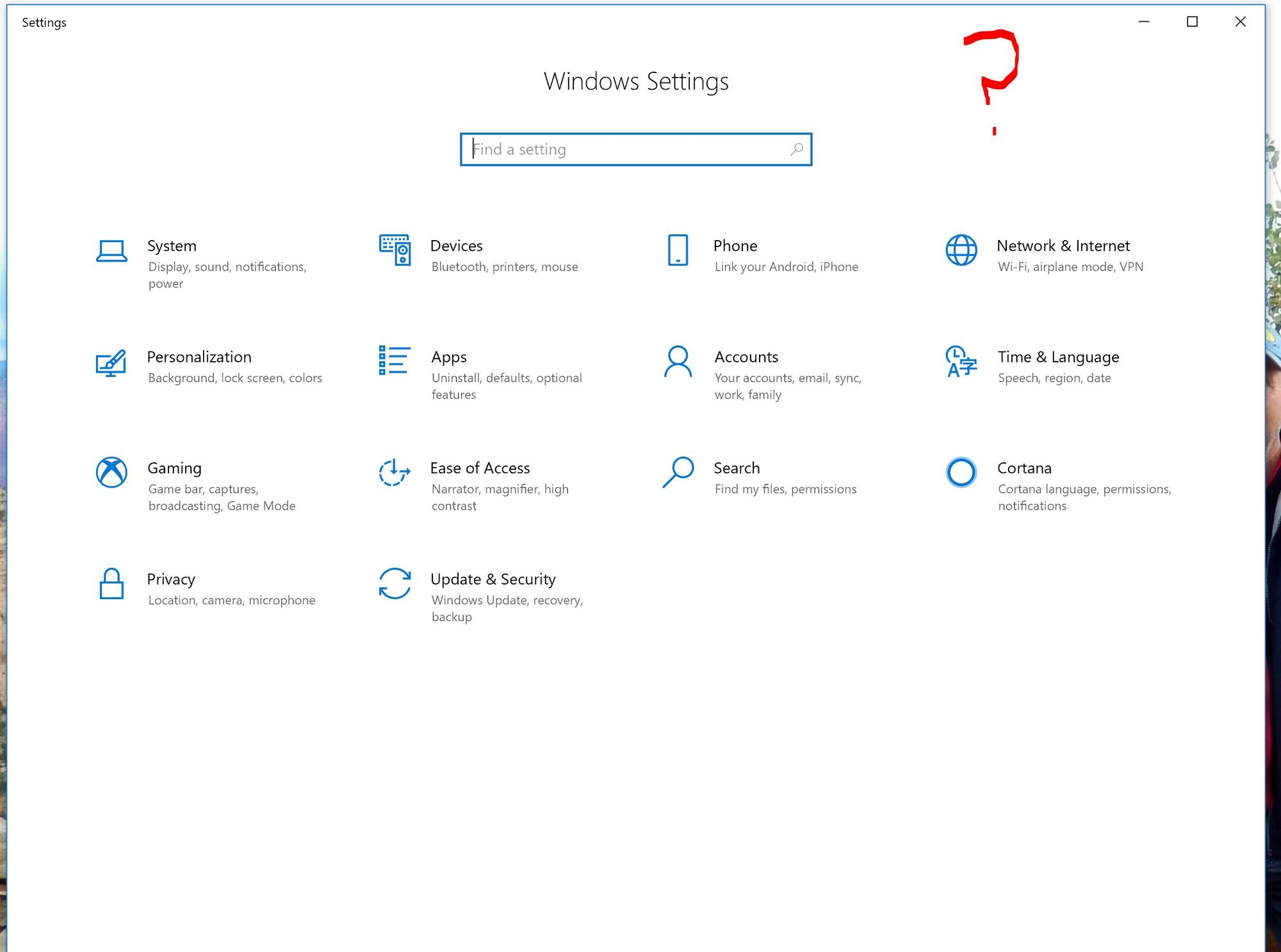Click the Privacy padlock icon
The image size is (1281, 952).
click(111, 583)
